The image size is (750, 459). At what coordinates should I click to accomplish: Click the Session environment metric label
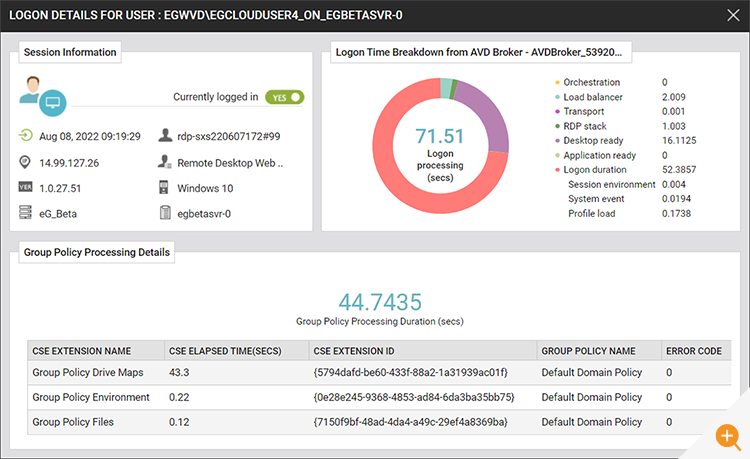[x=612, y=185]
